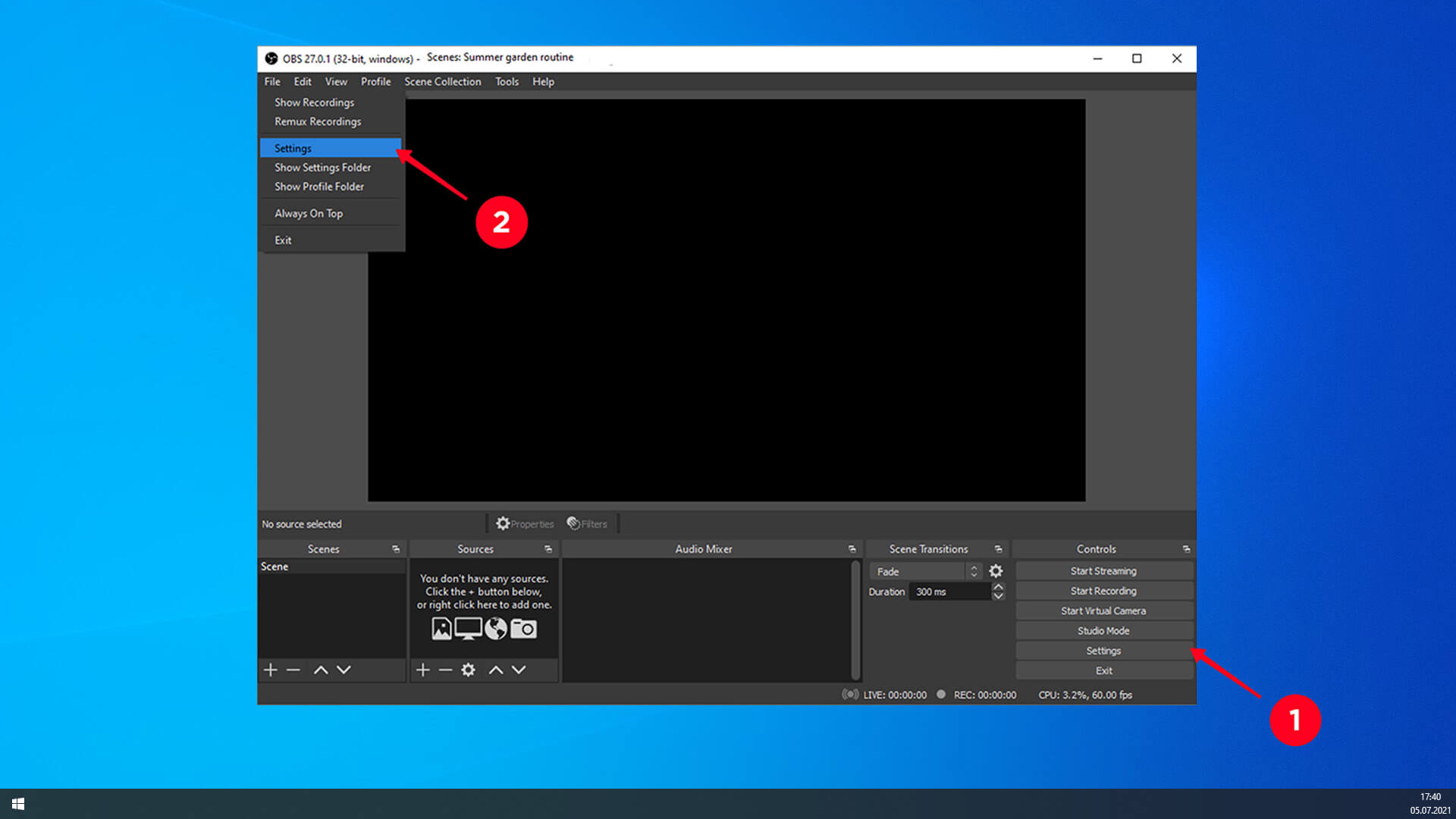Viewport: 1456px width, 819px height.
Task: Increase transition duration with up arrow
Action: pos(999,587)
